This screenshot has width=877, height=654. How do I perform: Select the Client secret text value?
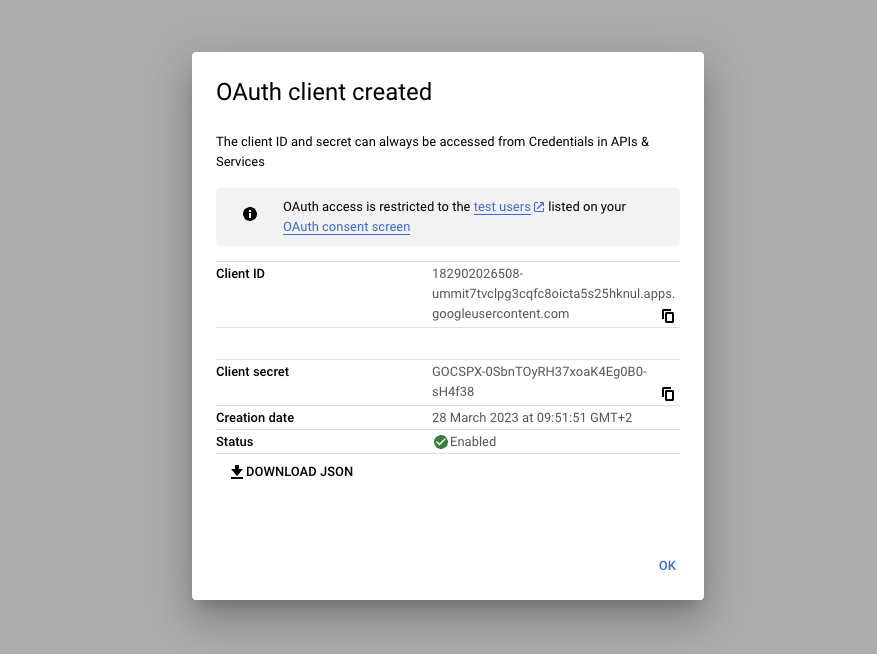pos(540,381)
